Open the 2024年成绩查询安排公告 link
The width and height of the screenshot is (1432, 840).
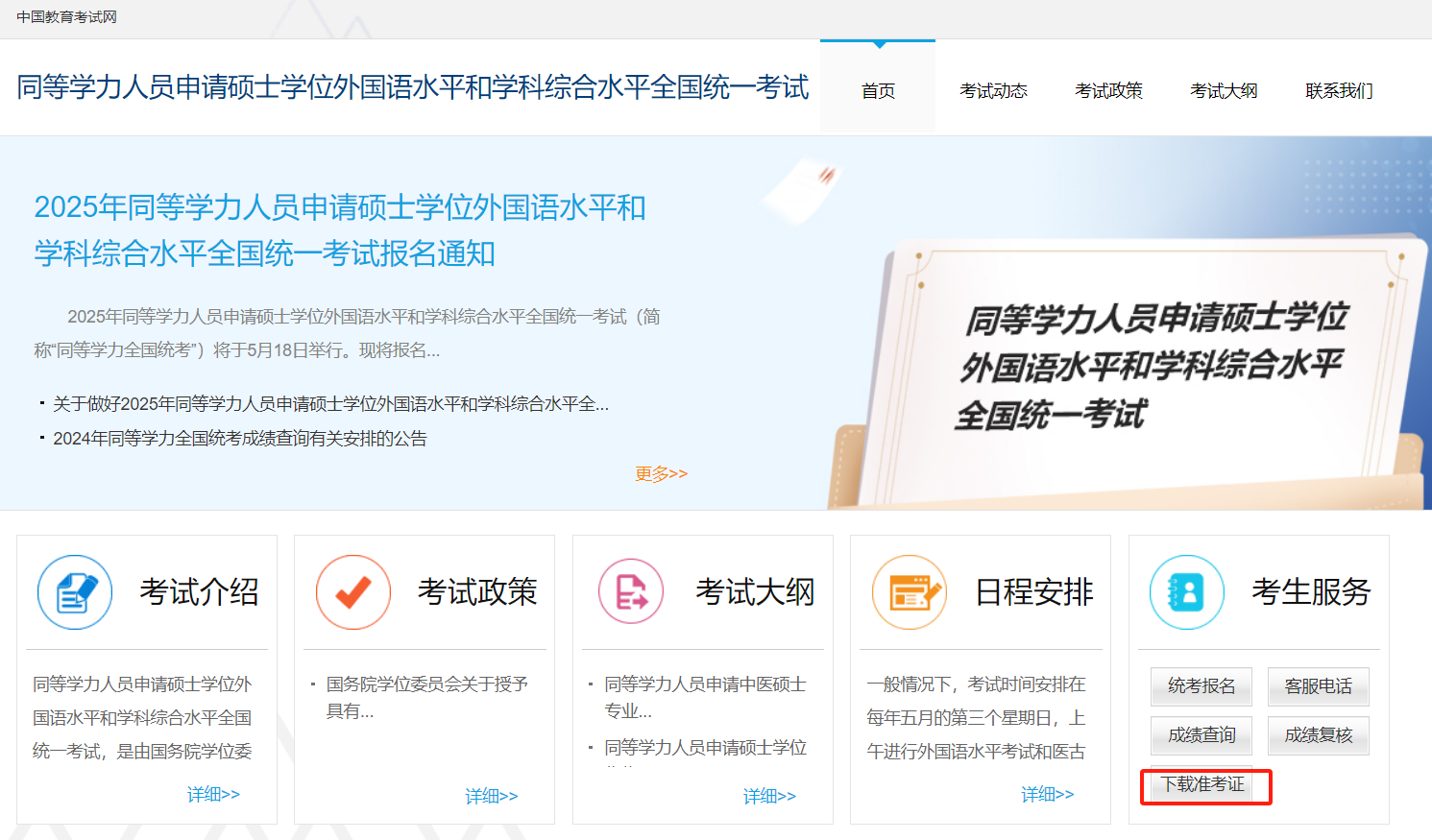click(240, 439)
